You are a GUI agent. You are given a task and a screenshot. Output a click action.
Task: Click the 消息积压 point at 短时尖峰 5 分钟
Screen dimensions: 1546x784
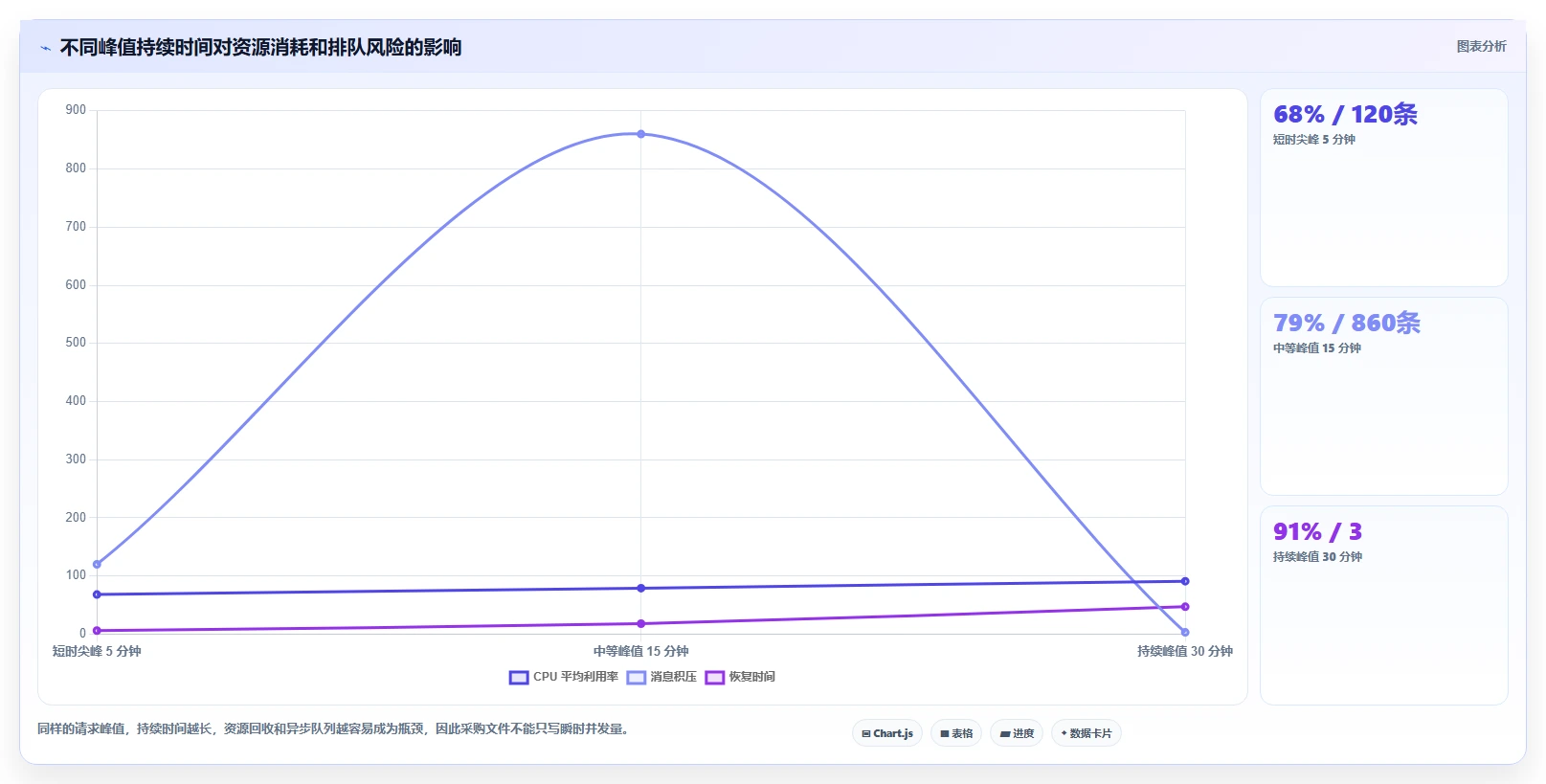click(x=97, y=564)
